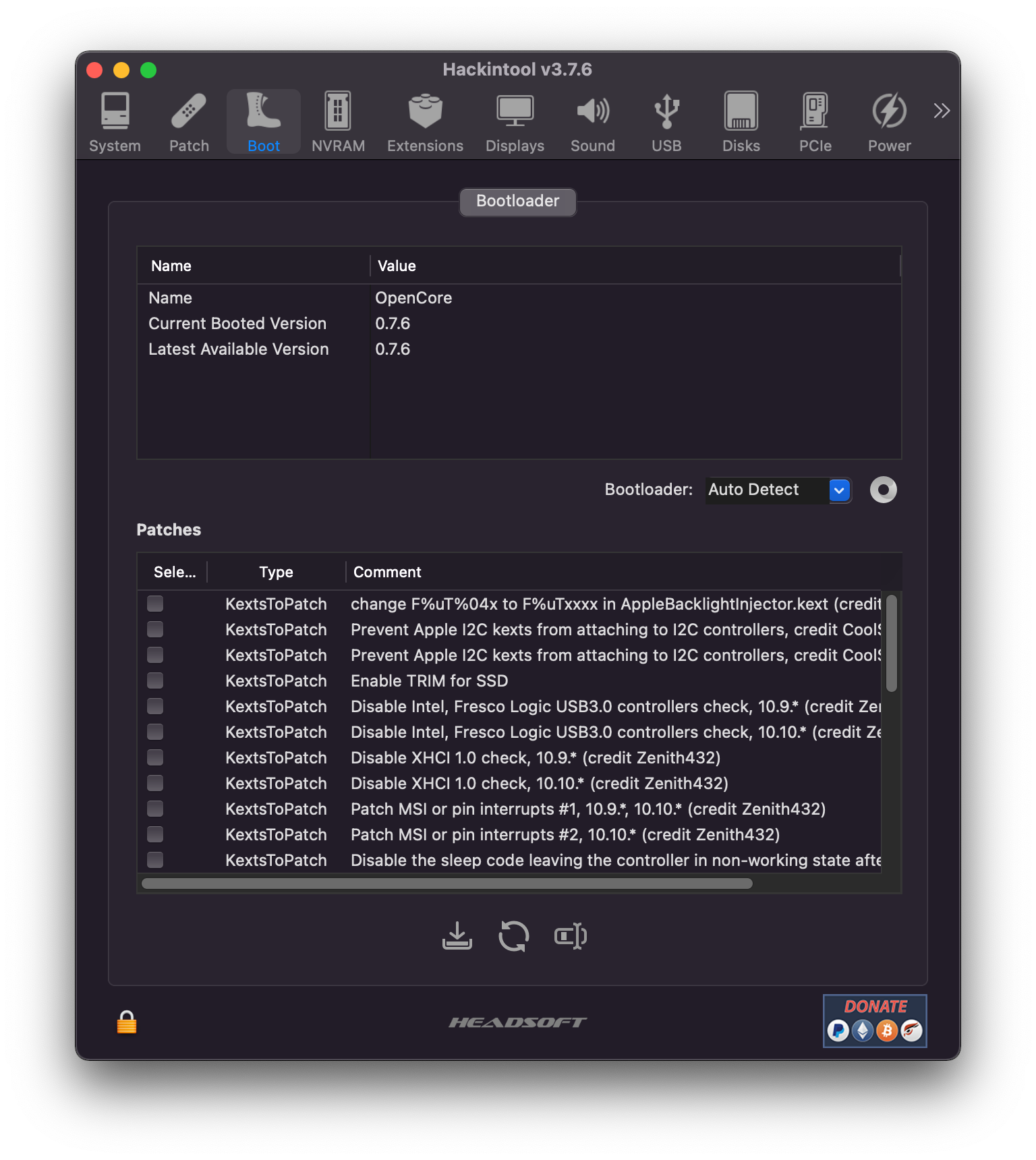Check the Enable TRIM for SSD patch
This screenshot has height=1160, width=1036.
155,680
